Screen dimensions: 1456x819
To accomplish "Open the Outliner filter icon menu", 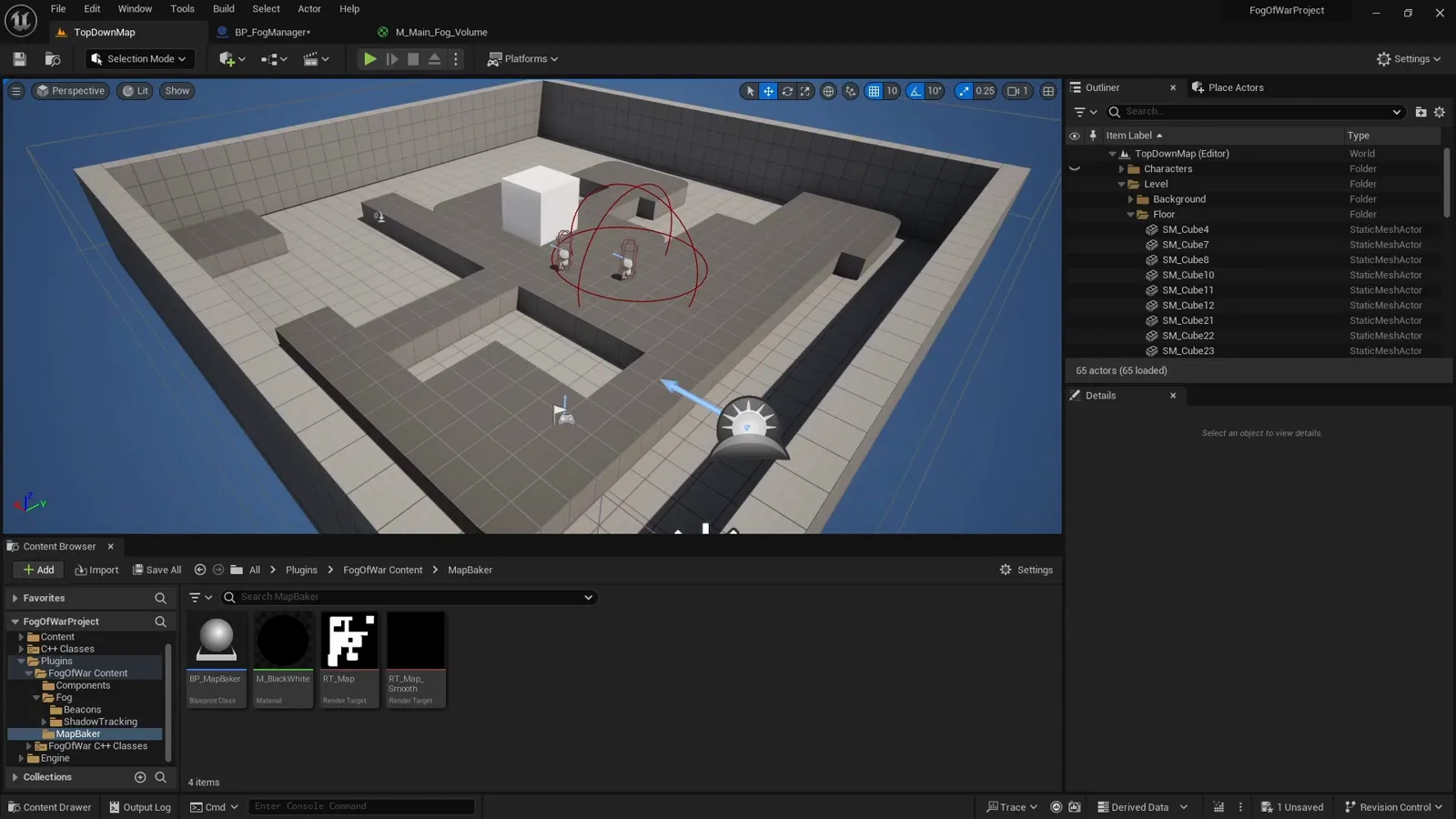I will point(1085,112).
